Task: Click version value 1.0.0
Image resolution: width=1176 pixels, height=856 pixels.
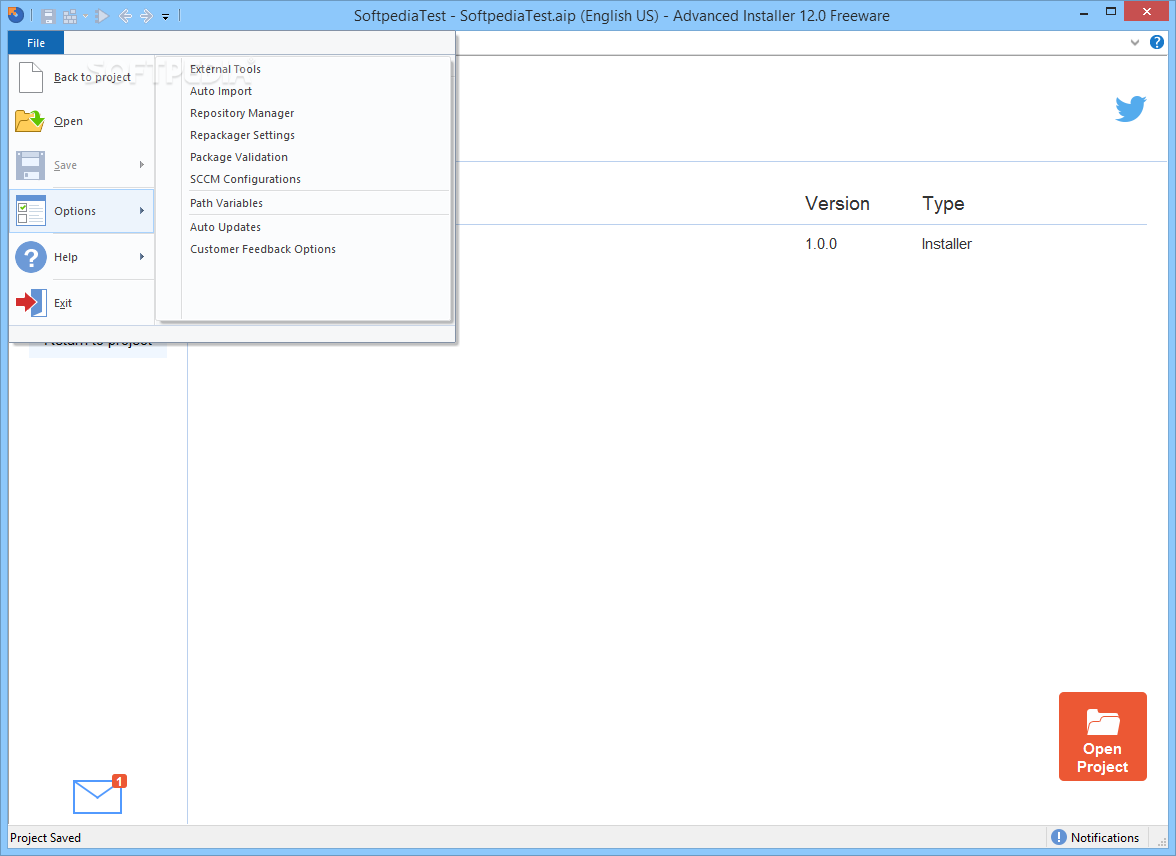Action: [820, 244]
